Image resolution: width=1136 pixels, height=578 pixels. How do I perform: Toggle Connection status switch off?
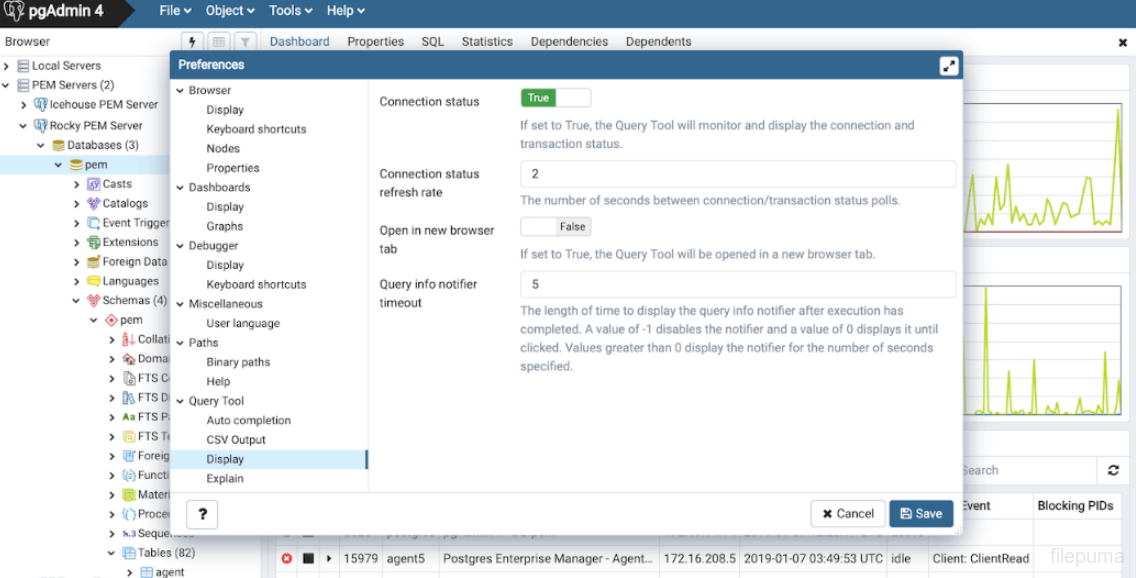[x=556, y=98]
